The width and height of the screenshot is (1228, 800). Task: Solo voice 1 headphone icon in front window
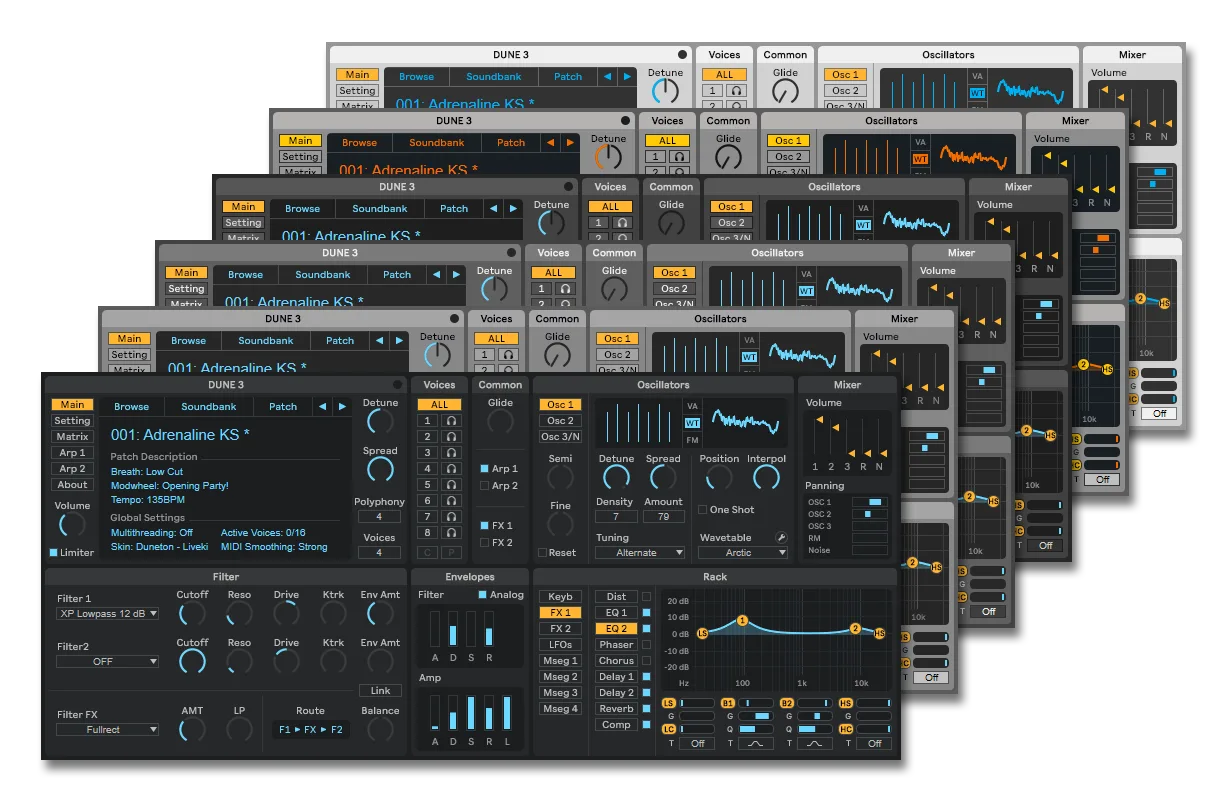453,421
